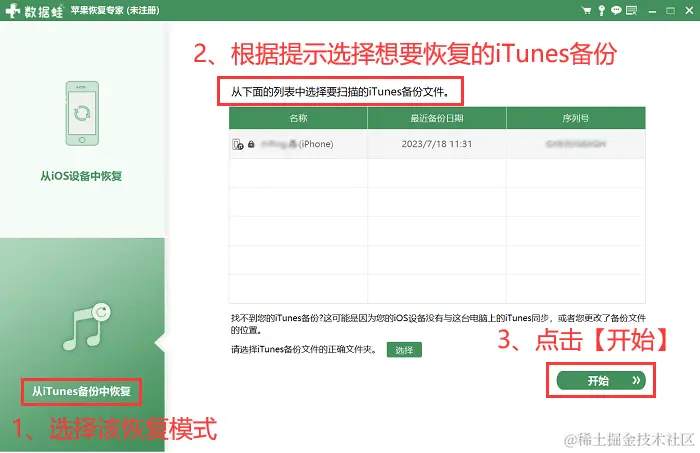Minimize the recovery window
Screen dimensions: 700x453
coord(652,11)
